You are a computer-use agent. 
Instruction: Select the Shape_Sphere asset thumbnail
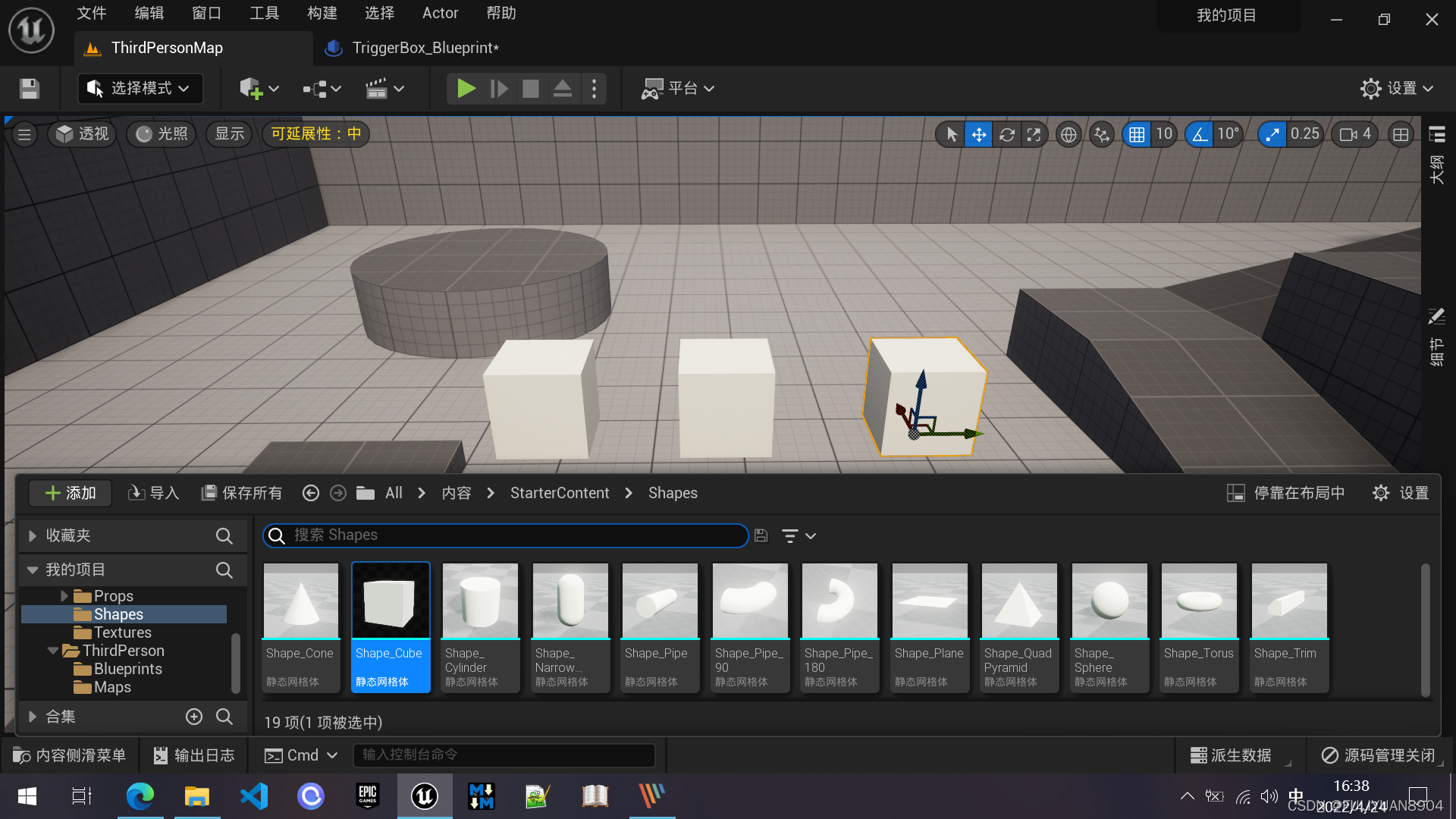click(1109, 601)
